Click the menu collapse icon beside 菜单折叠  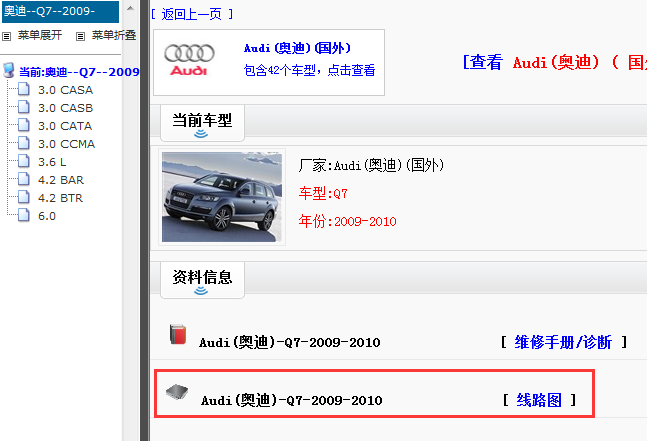pos(80,36)
